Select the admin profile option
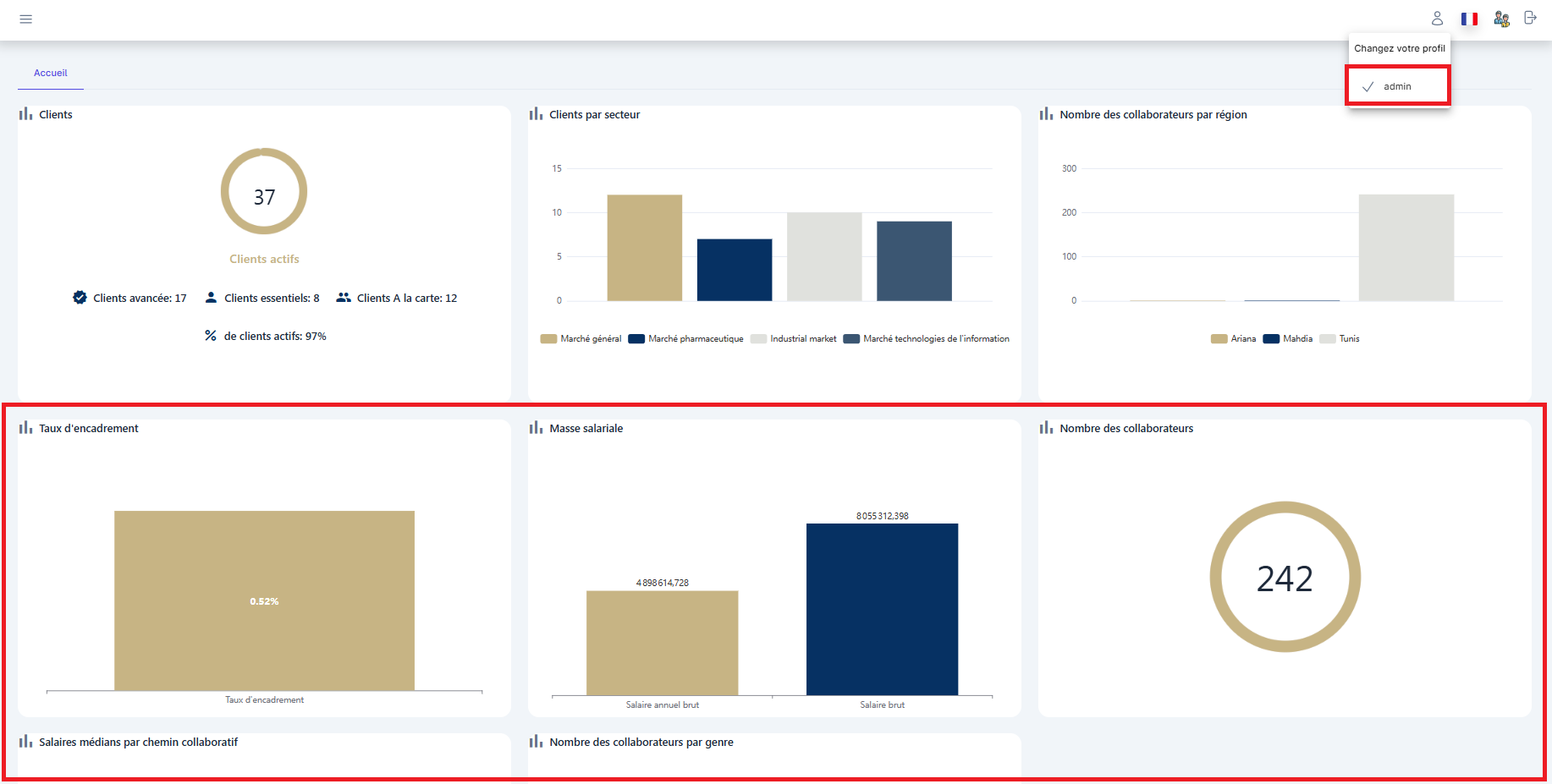 click(1397, 86)
